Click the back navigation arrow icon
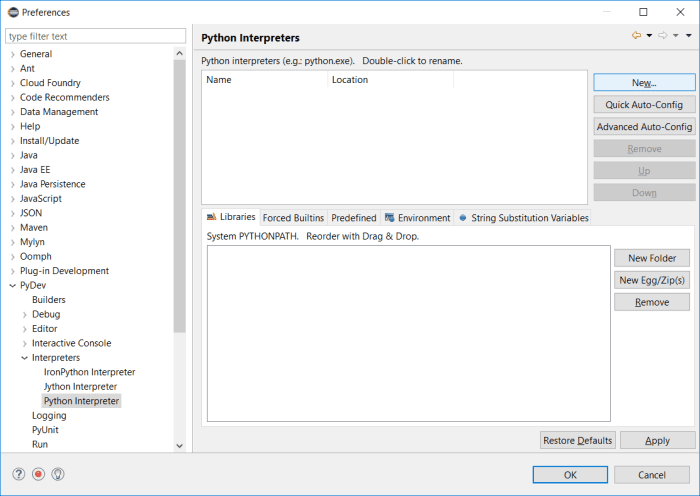This screenshot has height=496, width=700. click(637, 35)
